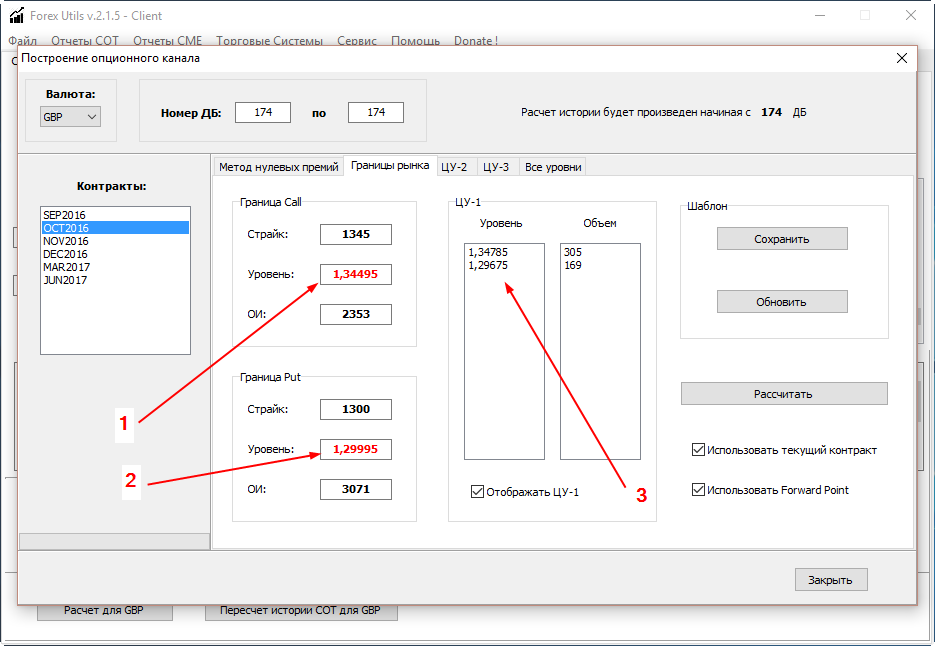This screenshot has width=935, height=646.
Task: Toggle 'Использовать текущий контракт' checkbox
Action: coord(698,450)
